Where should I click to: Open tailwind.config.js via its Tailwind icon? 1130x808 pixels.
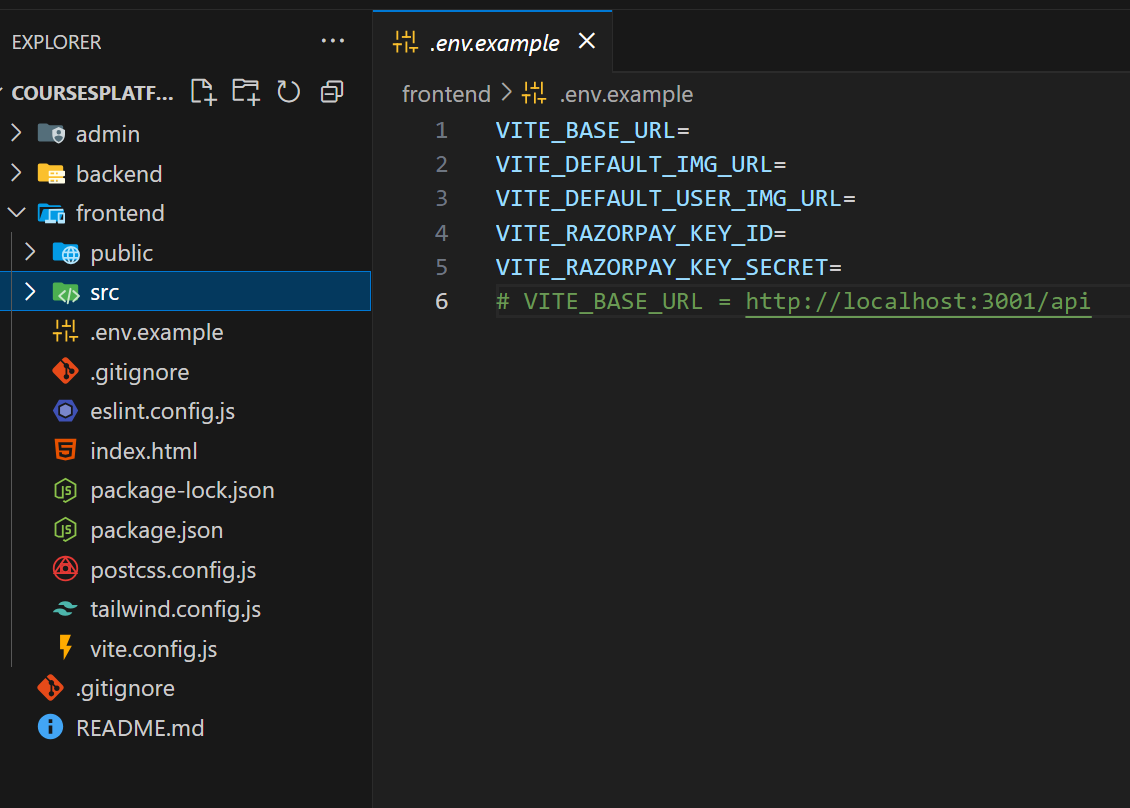[x=65, y=609]
